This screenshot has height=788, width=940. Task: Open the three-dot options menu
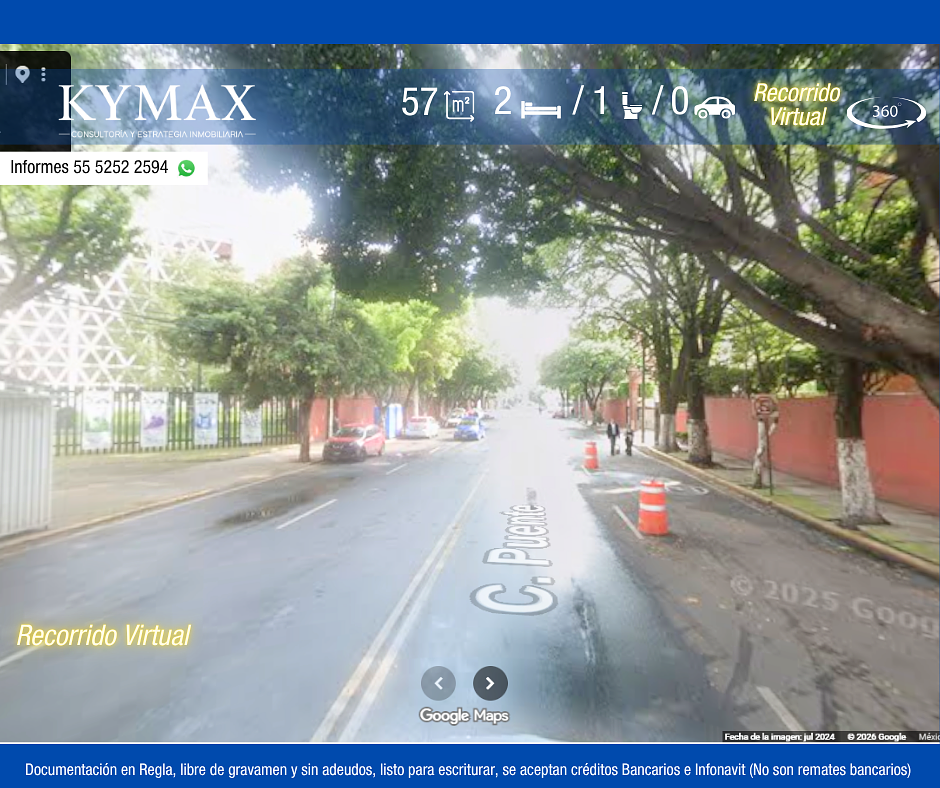tap(43, 74)
